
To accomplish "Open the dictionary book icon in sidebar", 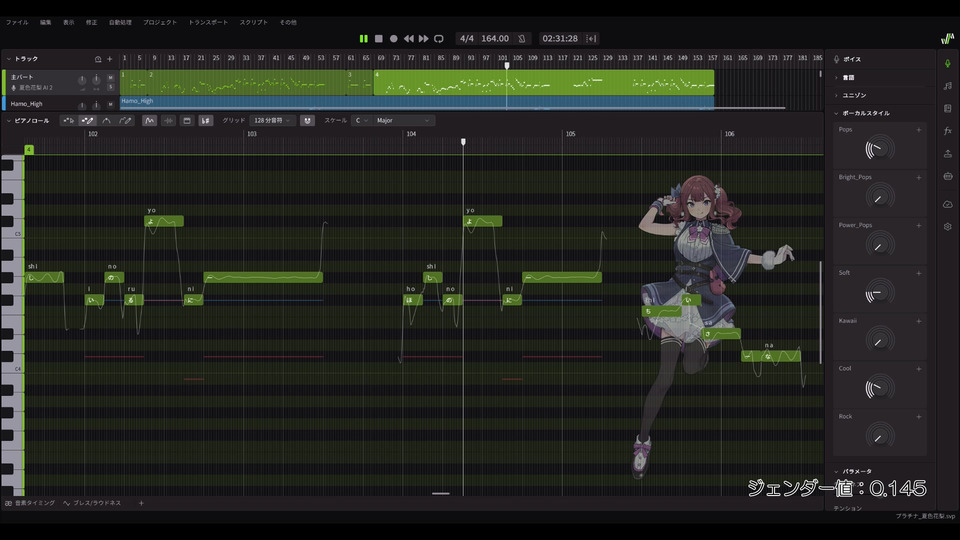I will (x=947, y=108).
